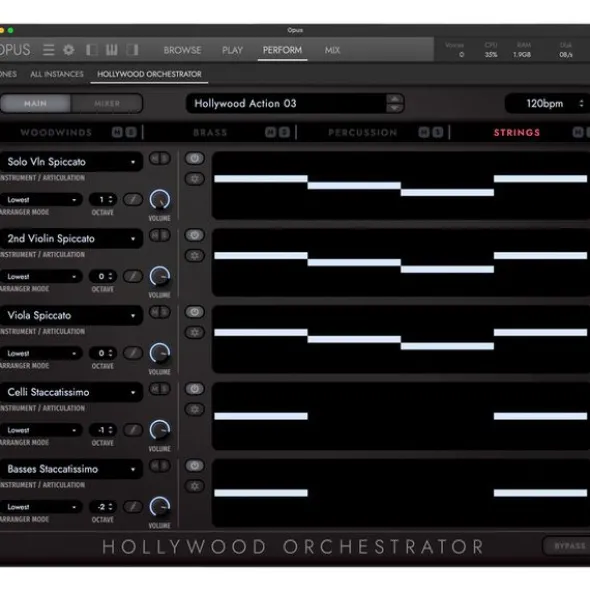Show the Woodwinds section
Viewport: 590px width, 591px height.
point(56,132)
